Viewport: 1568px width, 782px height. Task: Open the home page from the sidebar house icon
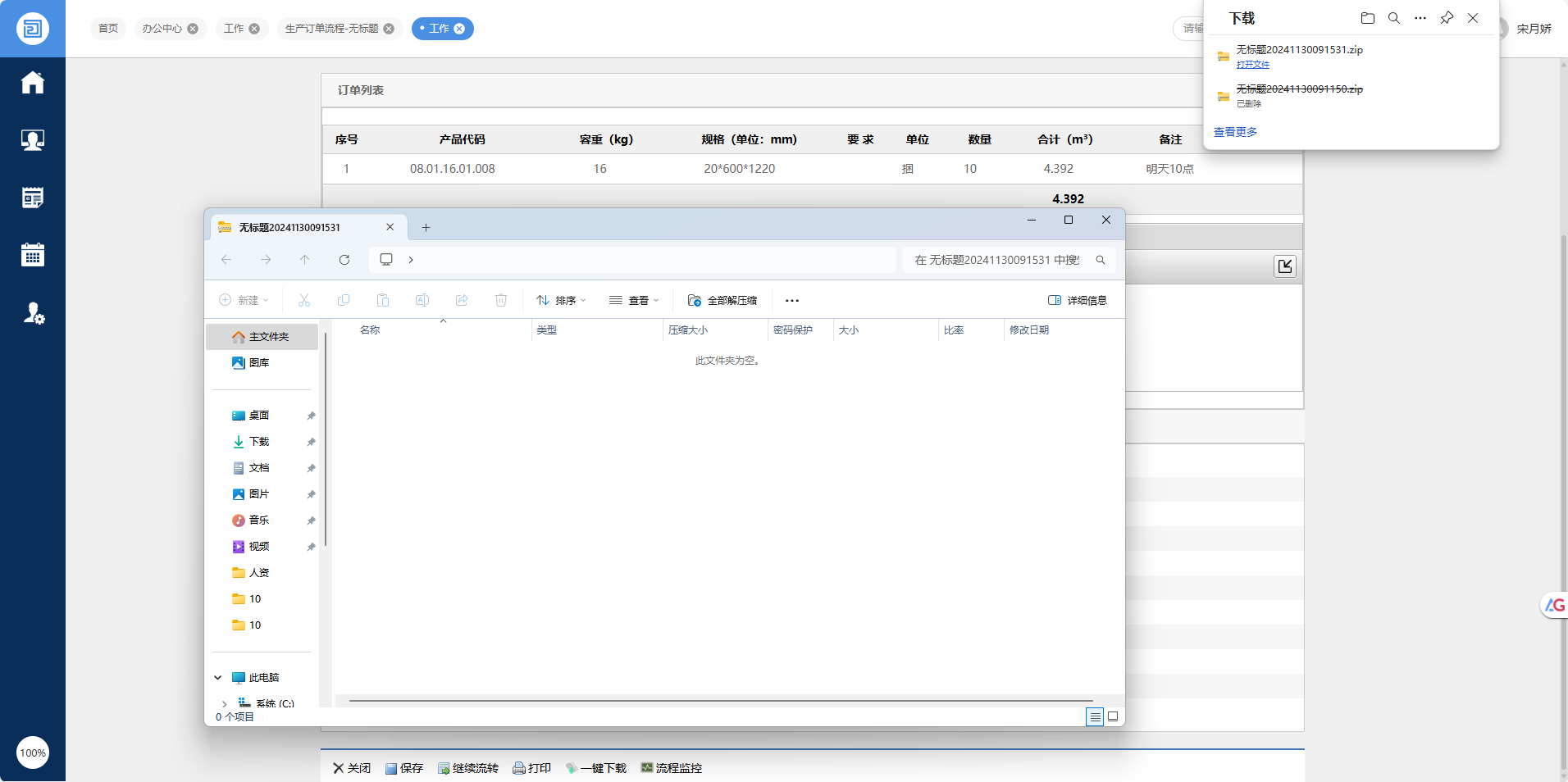[x=33, y=83]
